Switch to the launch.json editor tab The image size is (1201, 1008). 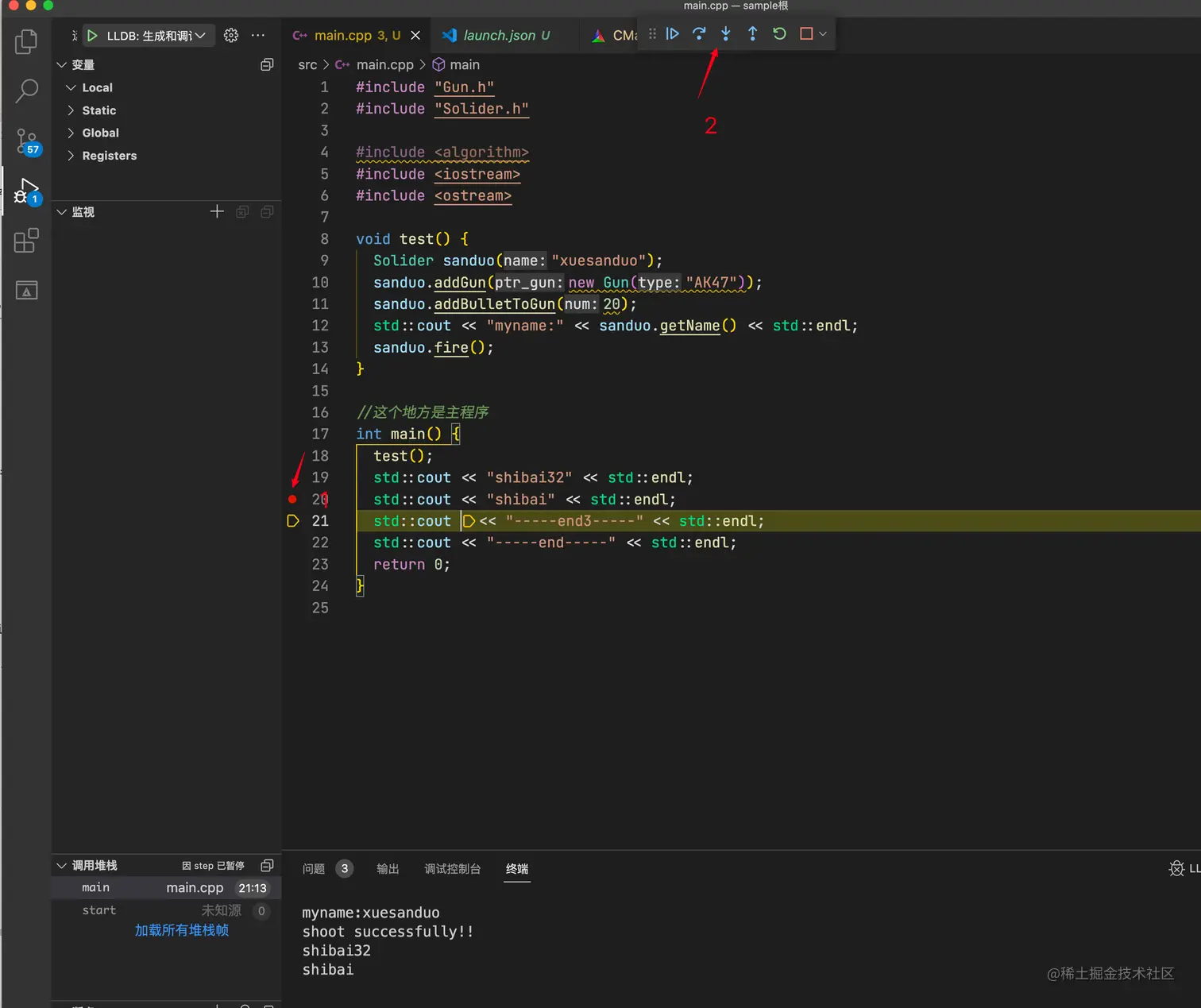pos(499,36)
